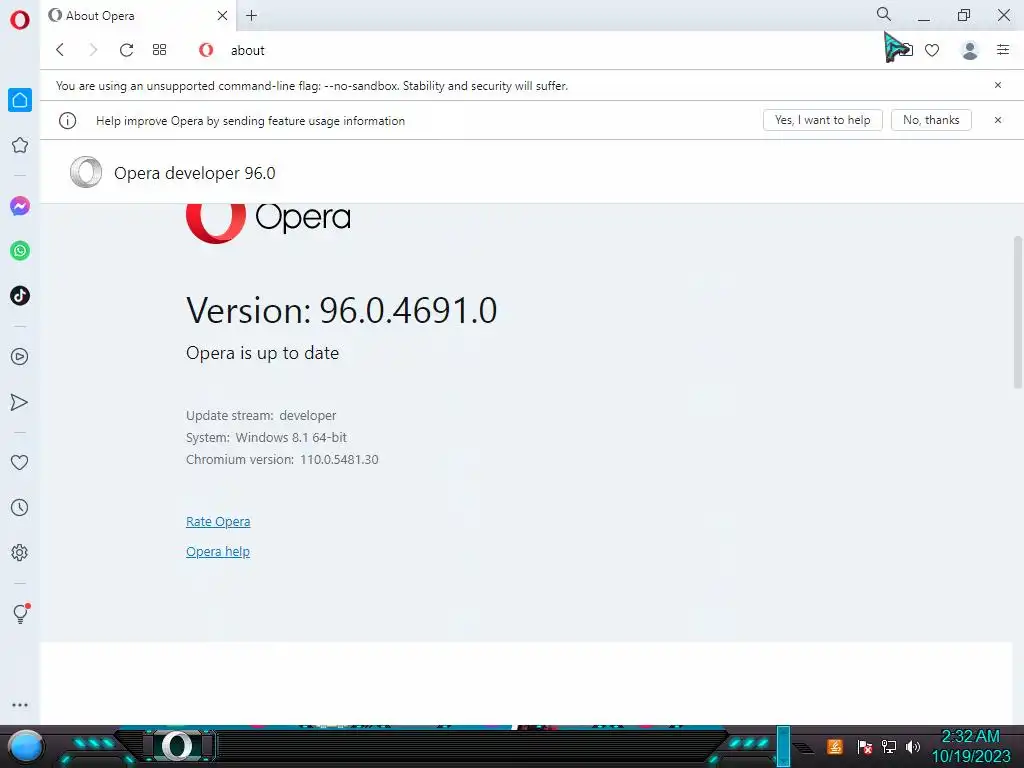
Task: Open TikTok in the sidebar
Action: pos(20,296)
